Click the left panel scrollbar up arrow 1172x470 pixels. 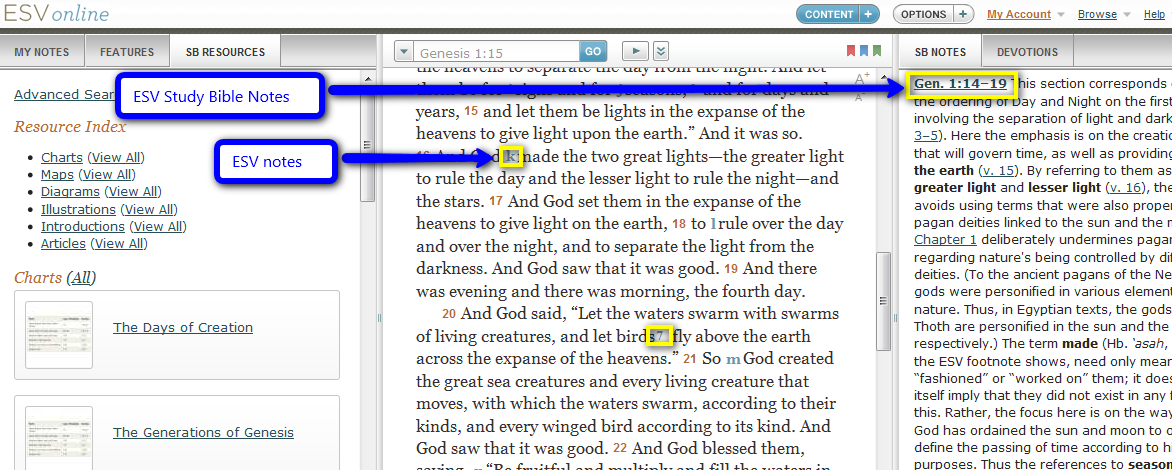pos(367,78)
